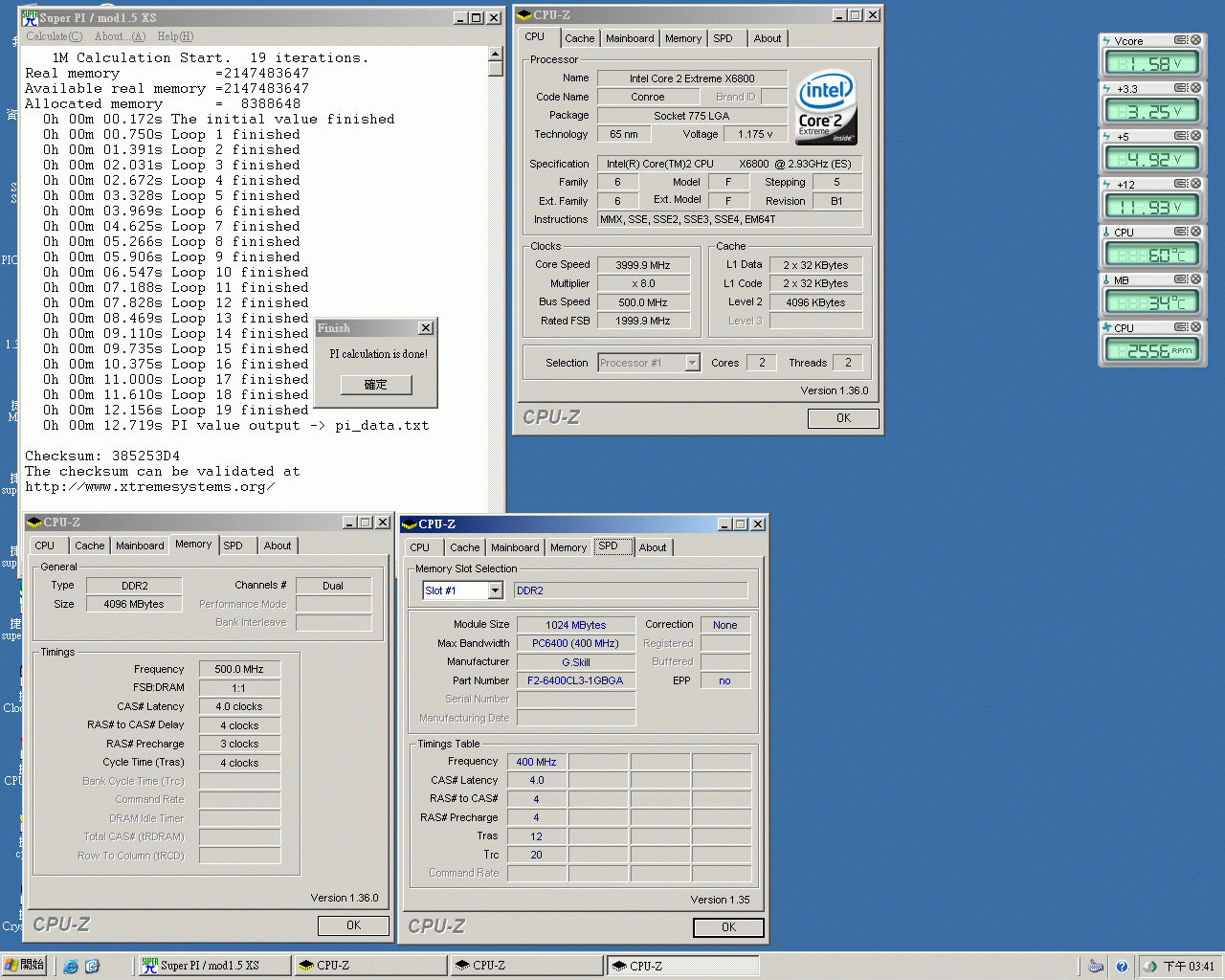
Task: Launch Internet Explorer from quick launch
Action: (x=71, y=967)
